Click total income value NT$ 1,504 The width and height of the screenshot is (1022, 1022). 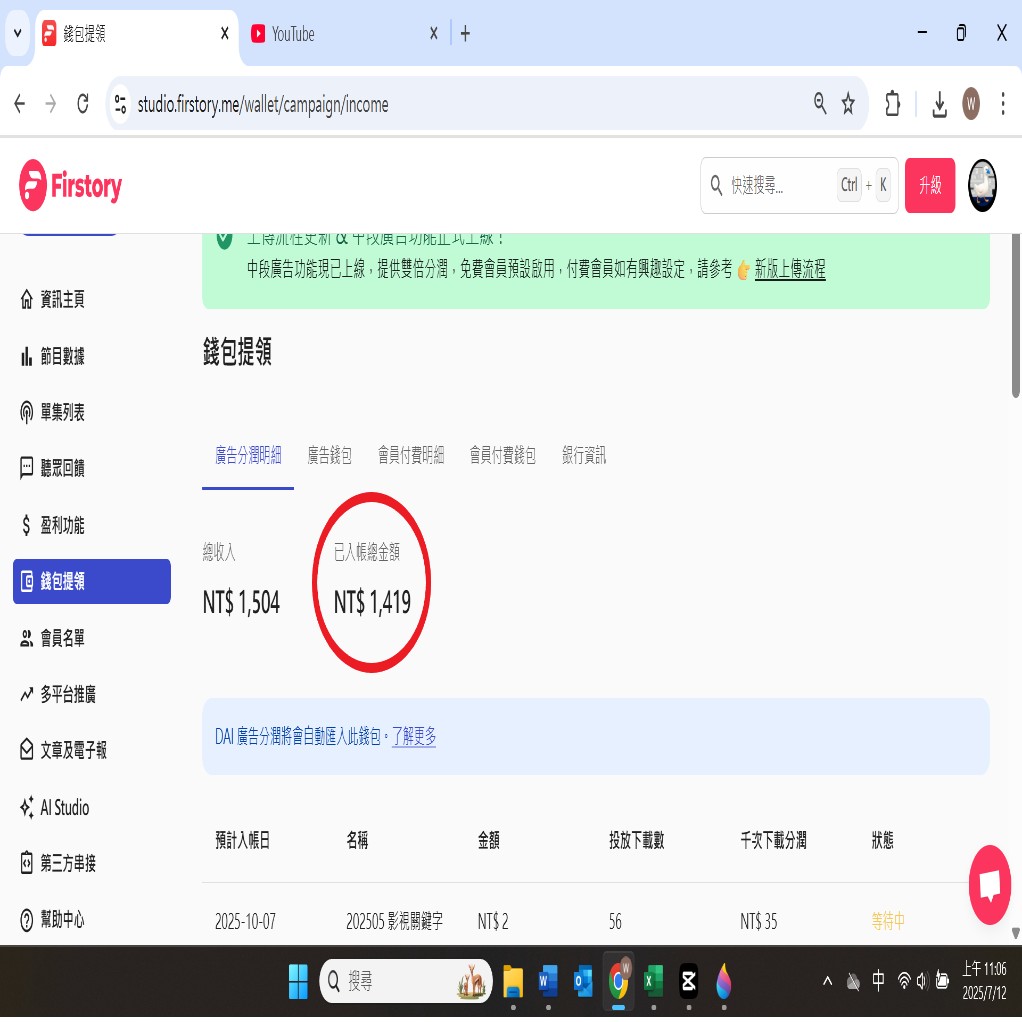coord(241,602)
